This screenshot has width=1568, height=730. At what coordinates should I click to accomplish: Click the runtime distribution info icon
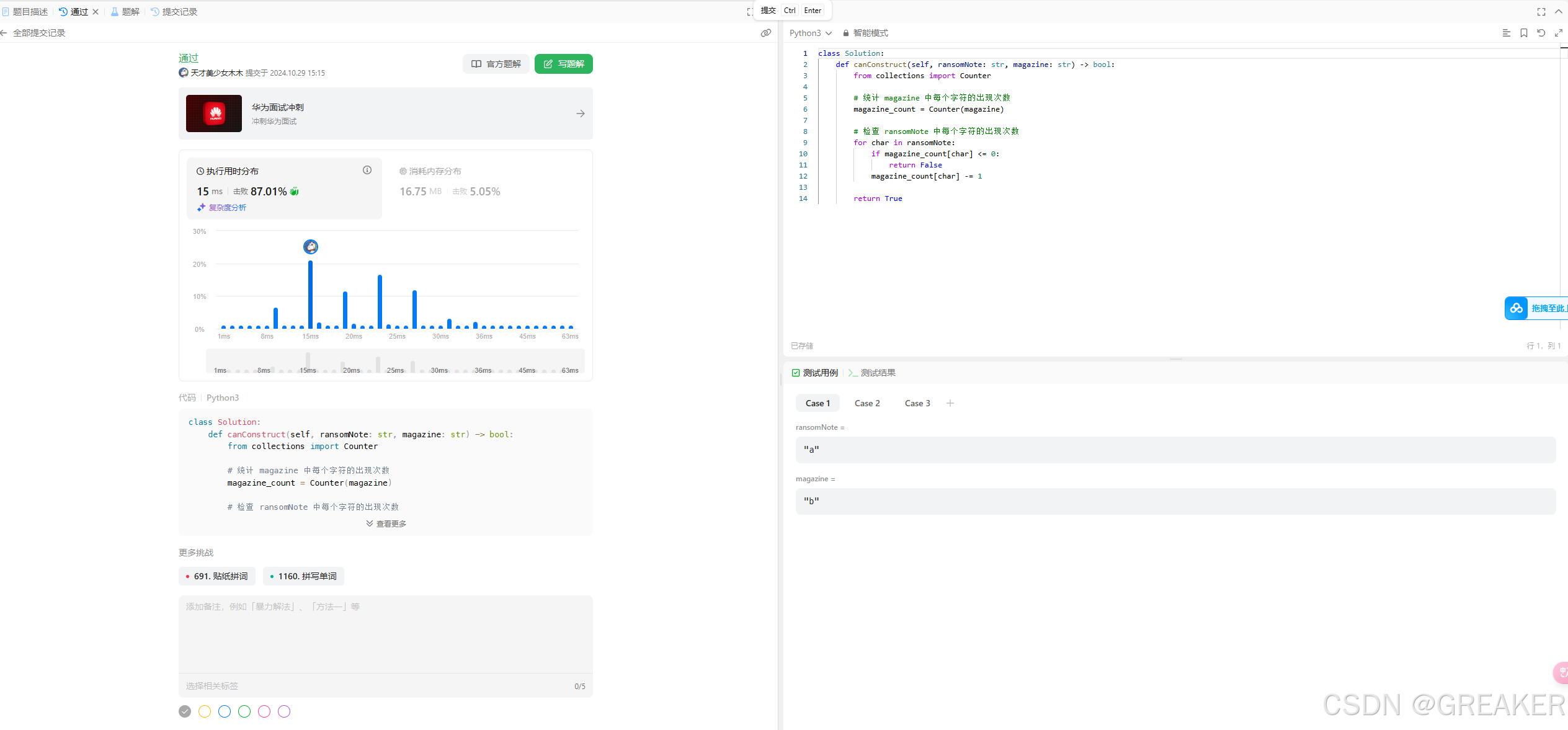[x=367, y=170]
